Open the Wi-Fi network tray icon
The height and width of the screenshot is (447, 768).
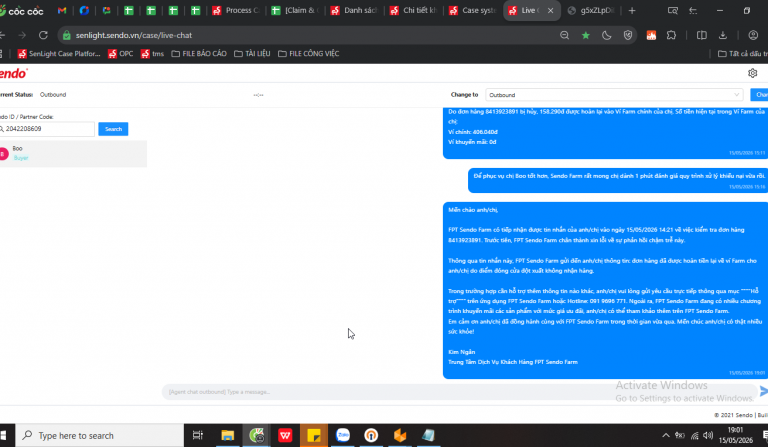695,435
